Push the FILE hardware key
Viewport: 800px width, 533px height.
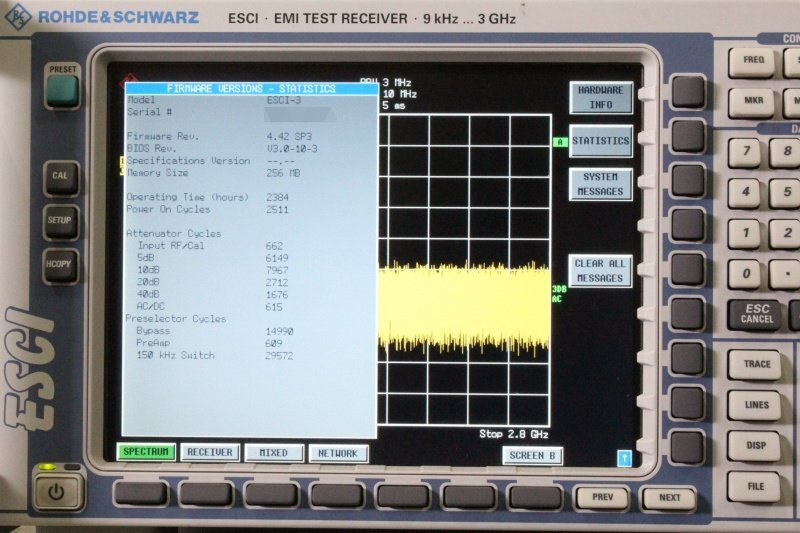click(755, 487)
